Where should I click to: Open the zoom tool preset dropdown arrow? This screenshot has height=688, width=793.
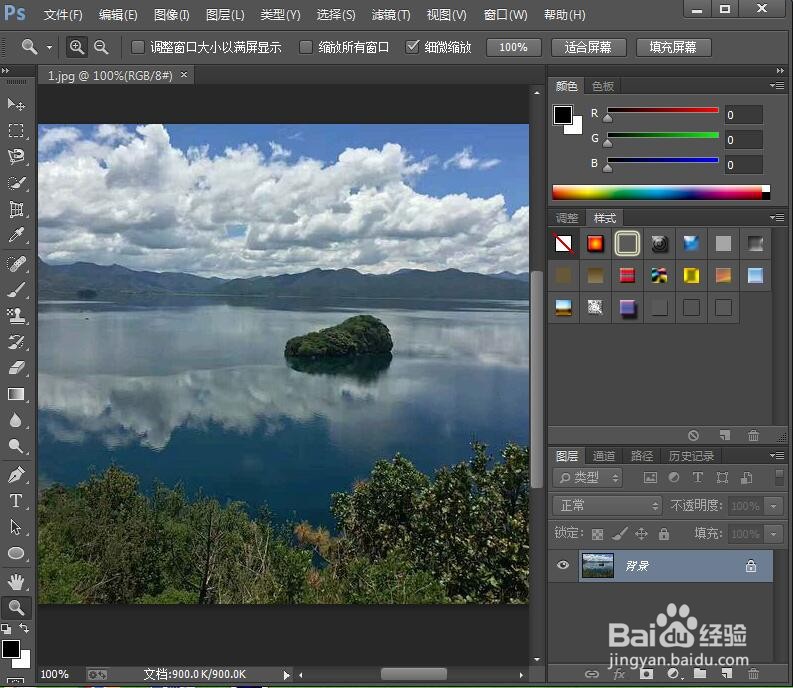pyautogui.click(x=49, y=48)
